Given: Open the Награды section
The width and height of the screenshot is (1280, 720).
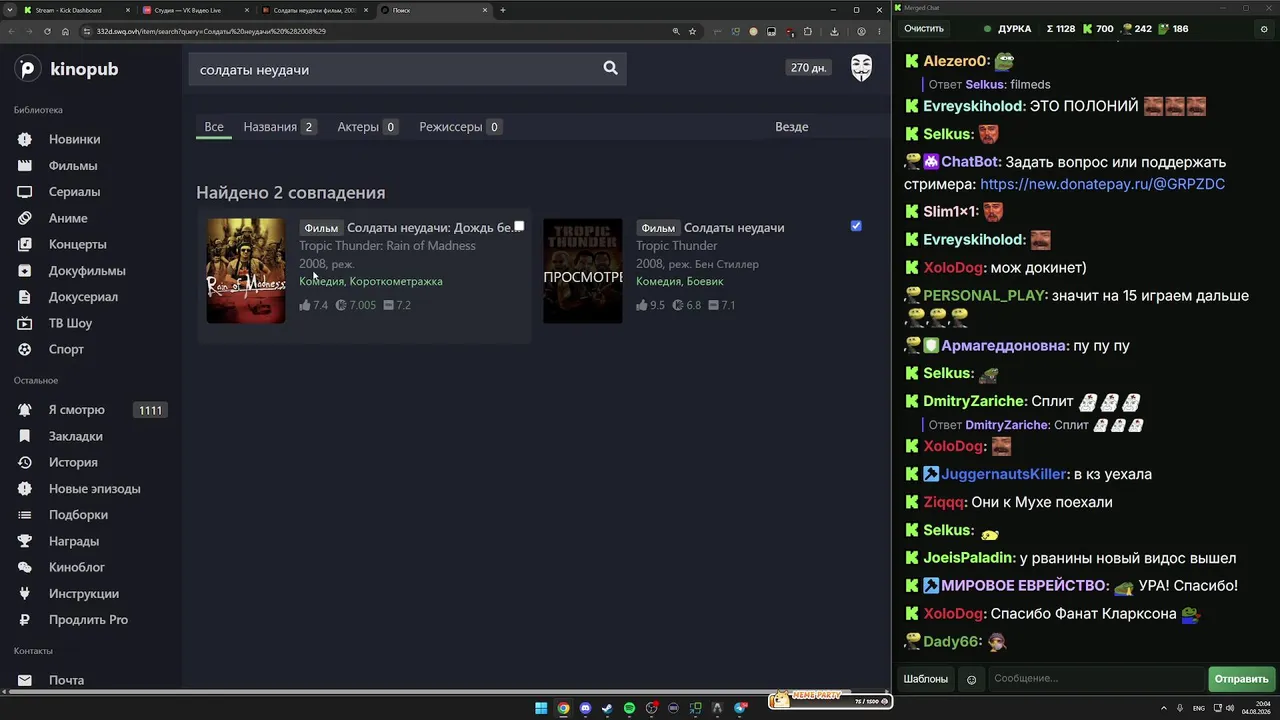Looking at the screenshot, I should point(74,541).
